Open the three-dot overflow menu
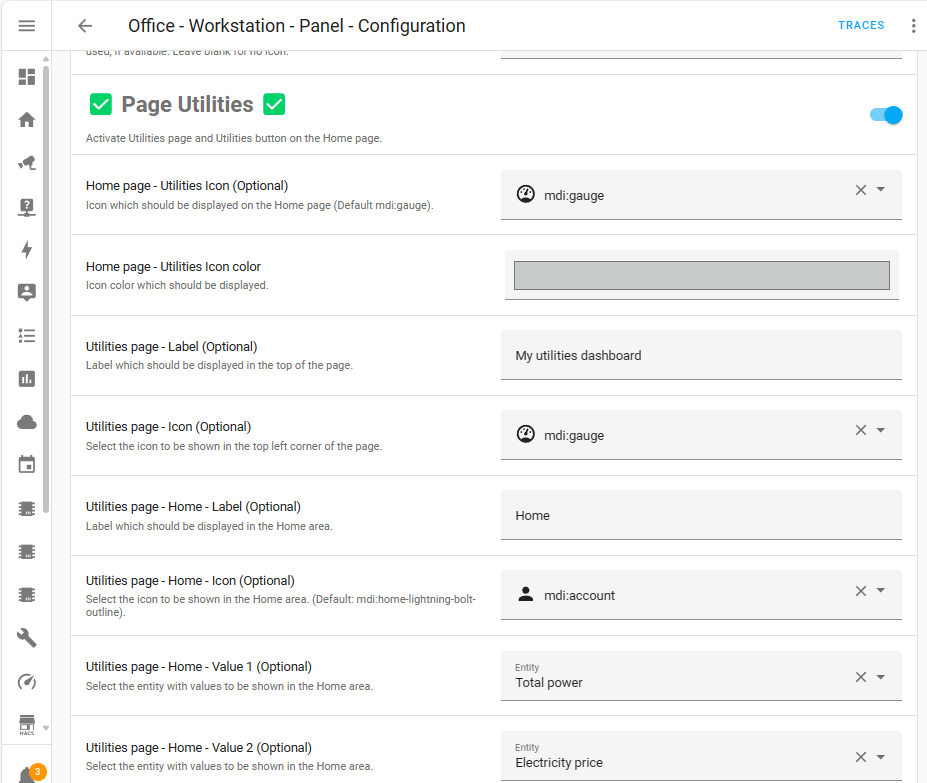The width and height of the screenshot is (927, 783). [x=913, y=26]
